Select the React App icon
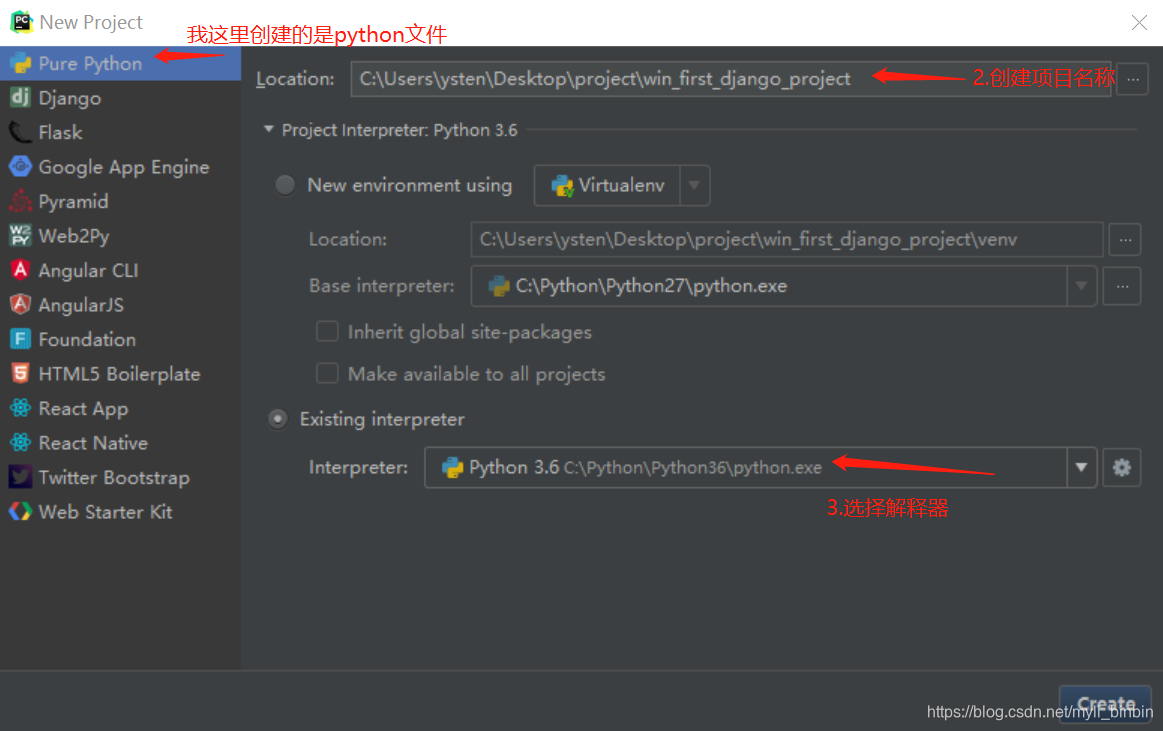Image resolution: width=1163 pixels, height=731 pixels. 20,408
